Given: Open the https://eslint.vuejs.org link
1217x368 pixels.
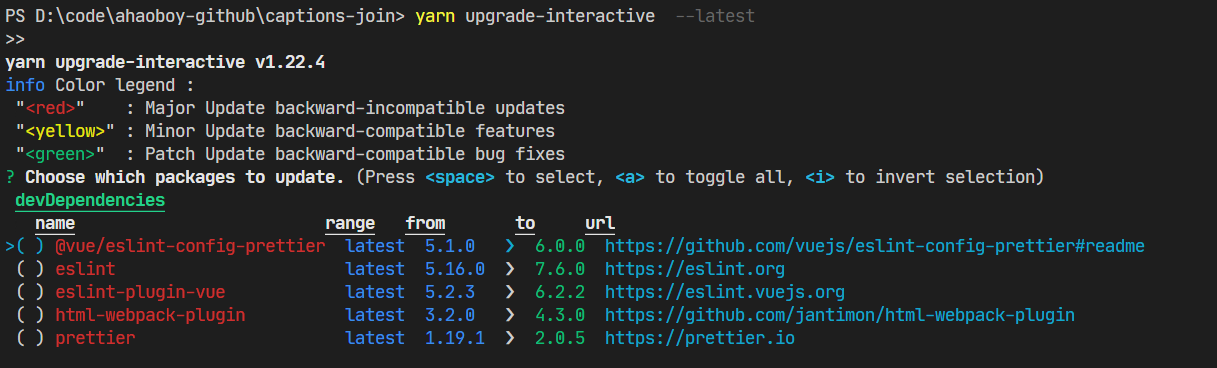Looking at the screenshot, I should [724, 292].
